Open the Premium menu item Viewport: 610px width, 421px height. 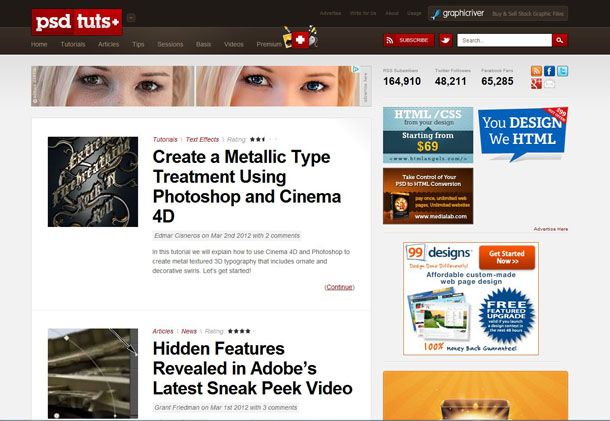(x=269, y=44)
